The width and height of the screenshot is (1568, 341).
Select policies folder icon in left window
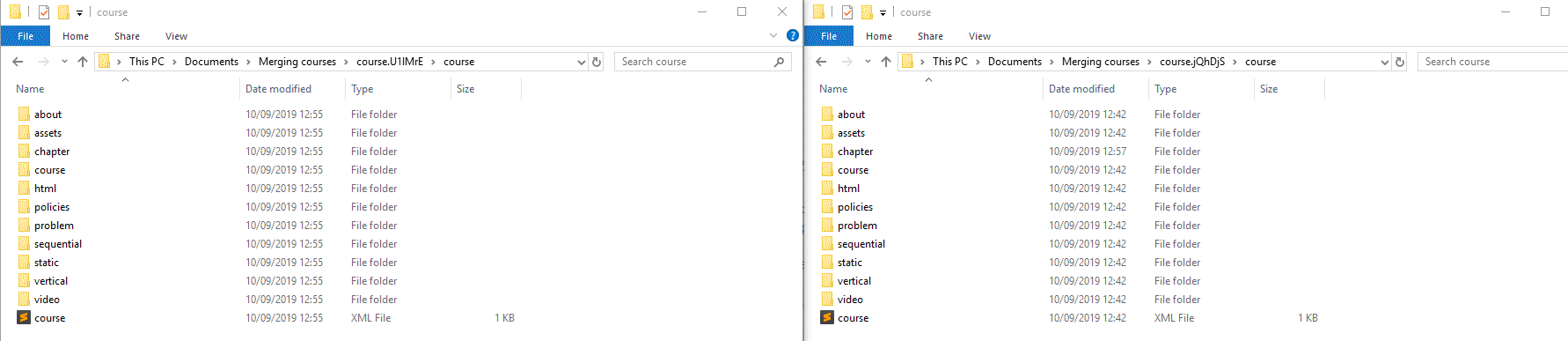(24, 207)
